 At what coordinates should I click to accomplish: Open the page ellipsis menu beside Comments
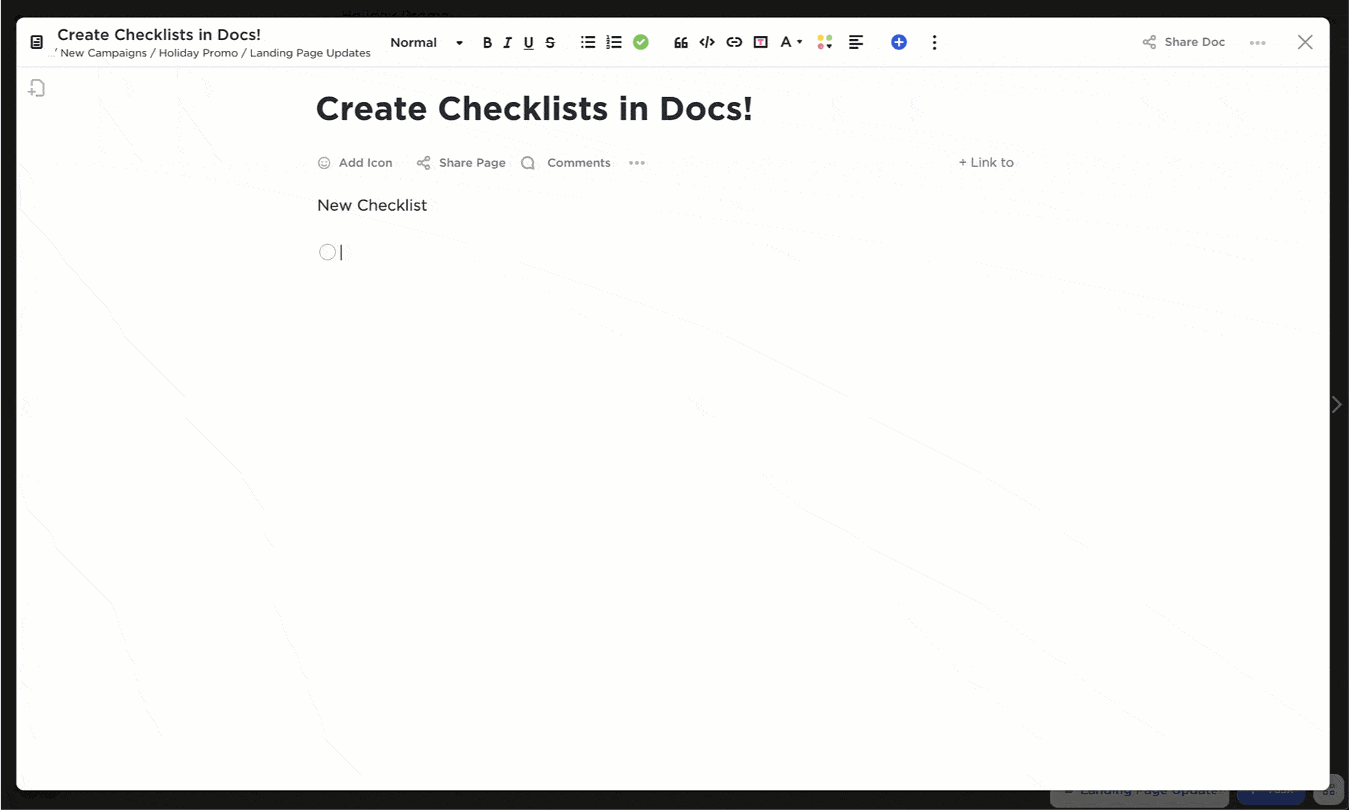(x=637, y=163)
